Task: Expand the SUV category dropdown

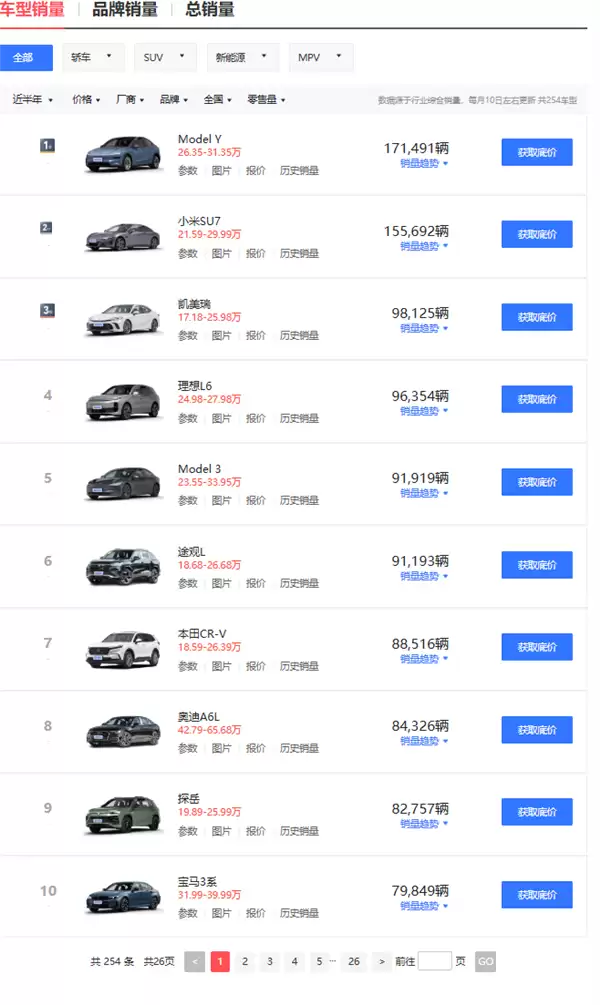Action: (x=165, y=57)
